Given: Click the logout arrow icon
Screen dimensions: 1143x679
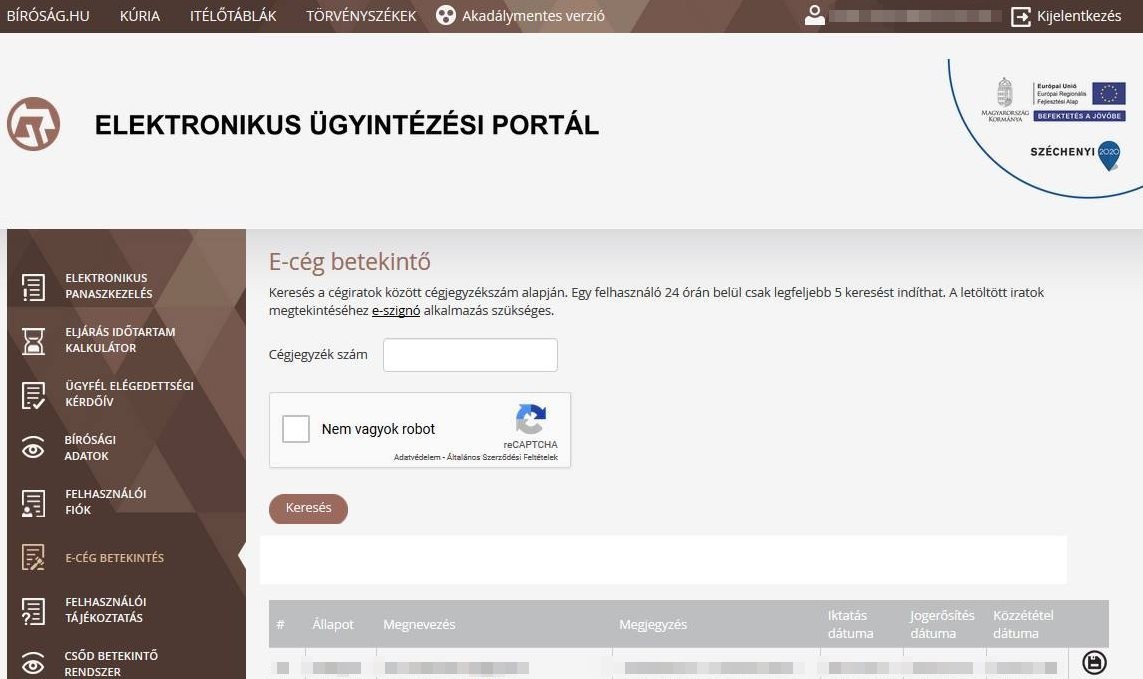Looking at the screenshot, I should coord(1021,16).
